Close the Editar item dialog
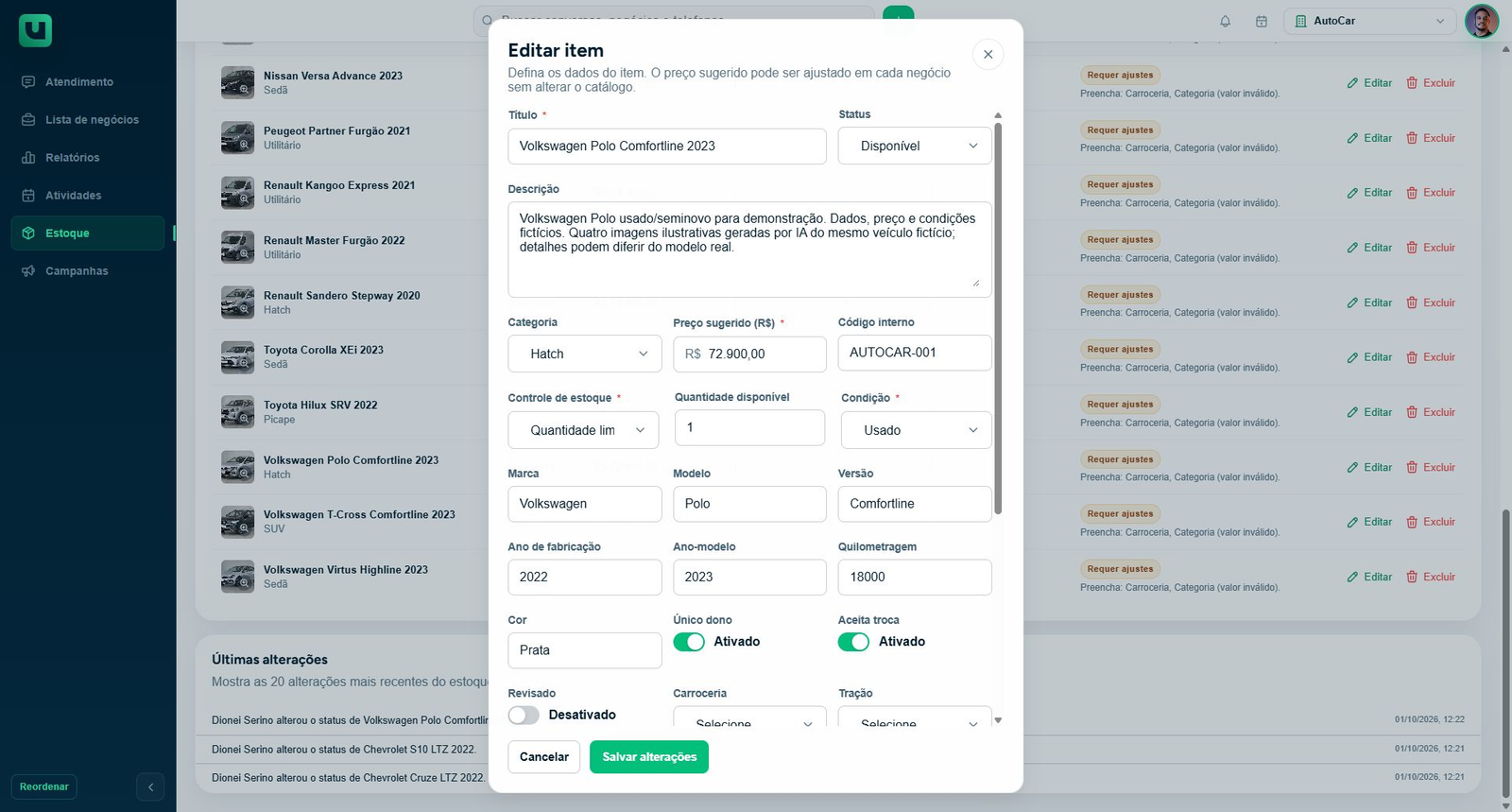The image size is (1512, 812). pos(988,54)
